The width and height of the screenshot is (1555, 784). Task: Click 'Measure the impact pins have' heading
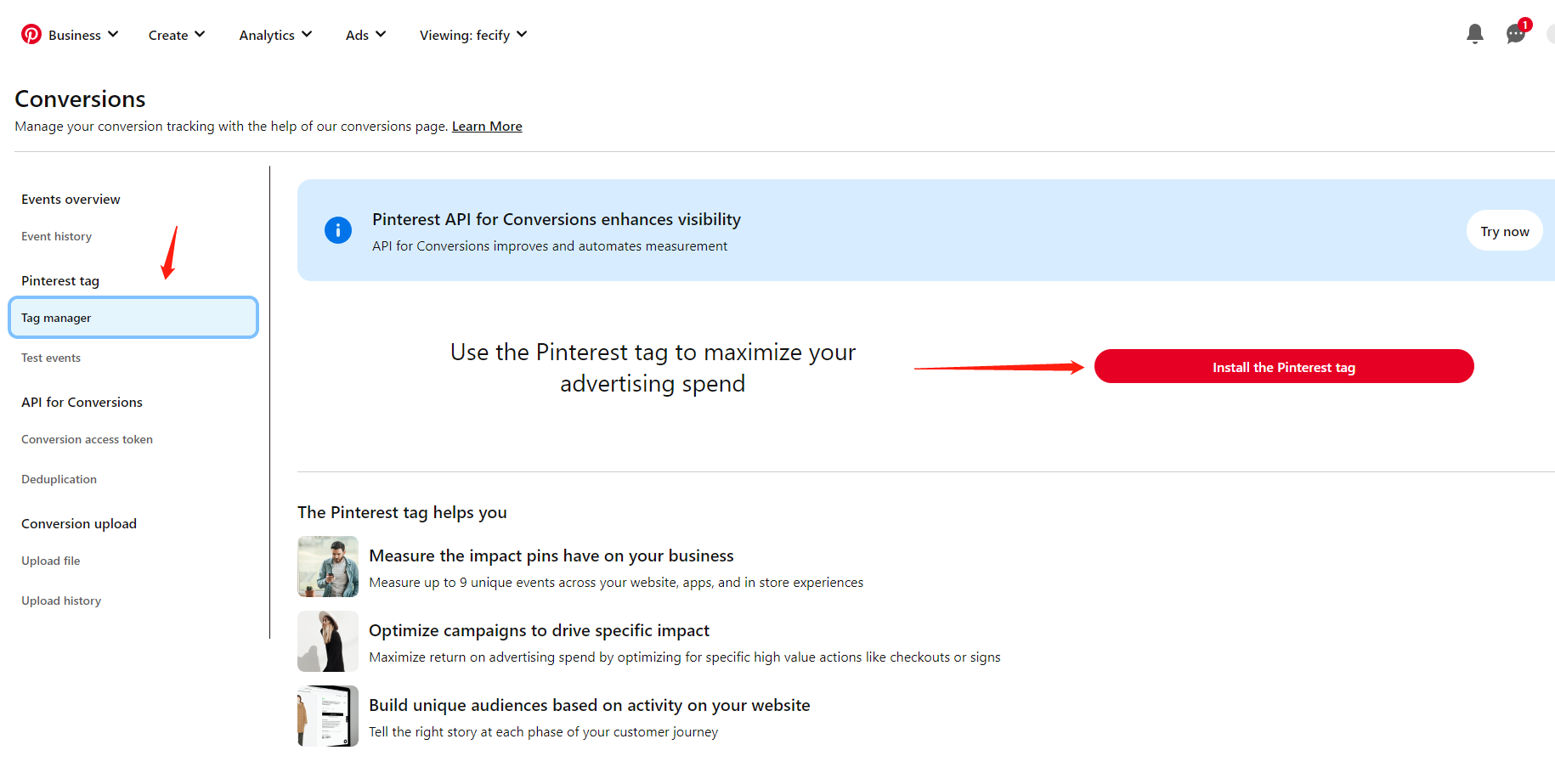tap(551, 556)
